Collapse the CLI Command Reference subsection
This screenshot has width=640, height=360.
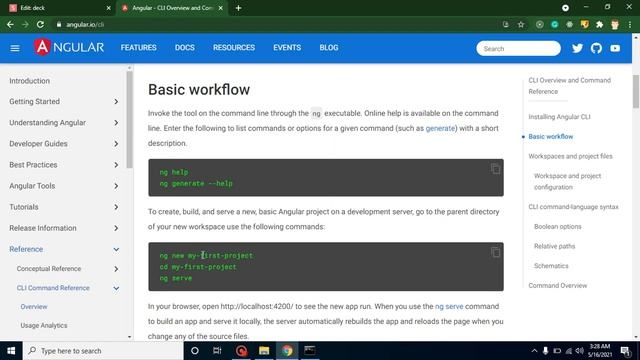116,288
